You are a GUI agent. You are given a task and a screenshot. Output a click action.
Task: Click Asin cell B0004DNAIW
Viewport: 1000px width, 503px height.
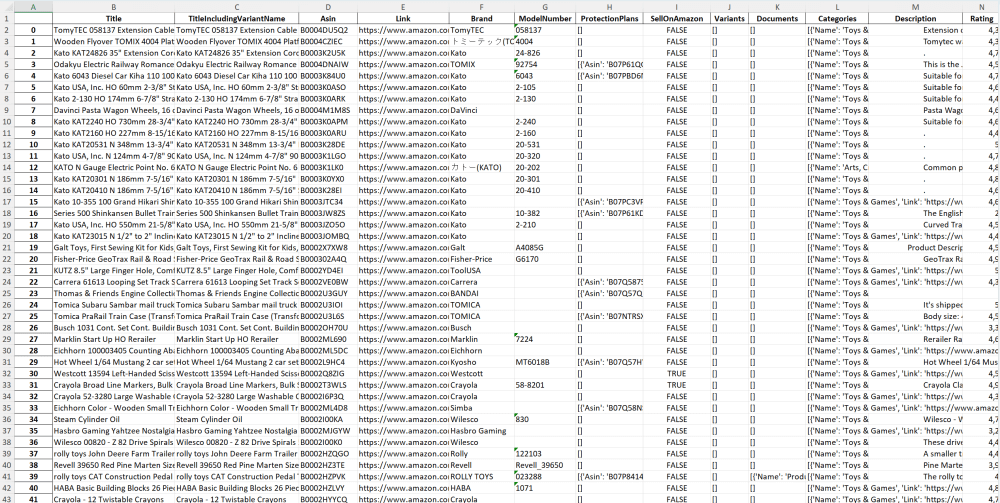328,64
